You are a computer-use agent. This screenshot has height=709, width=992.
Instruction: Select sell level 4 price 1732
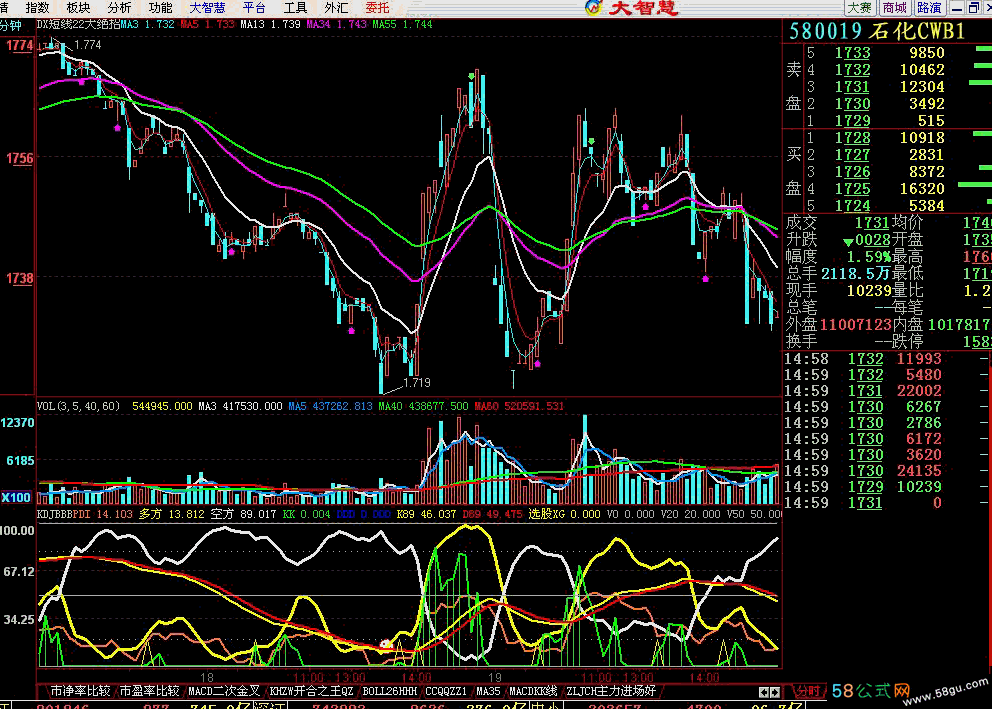tap(852, 70)
